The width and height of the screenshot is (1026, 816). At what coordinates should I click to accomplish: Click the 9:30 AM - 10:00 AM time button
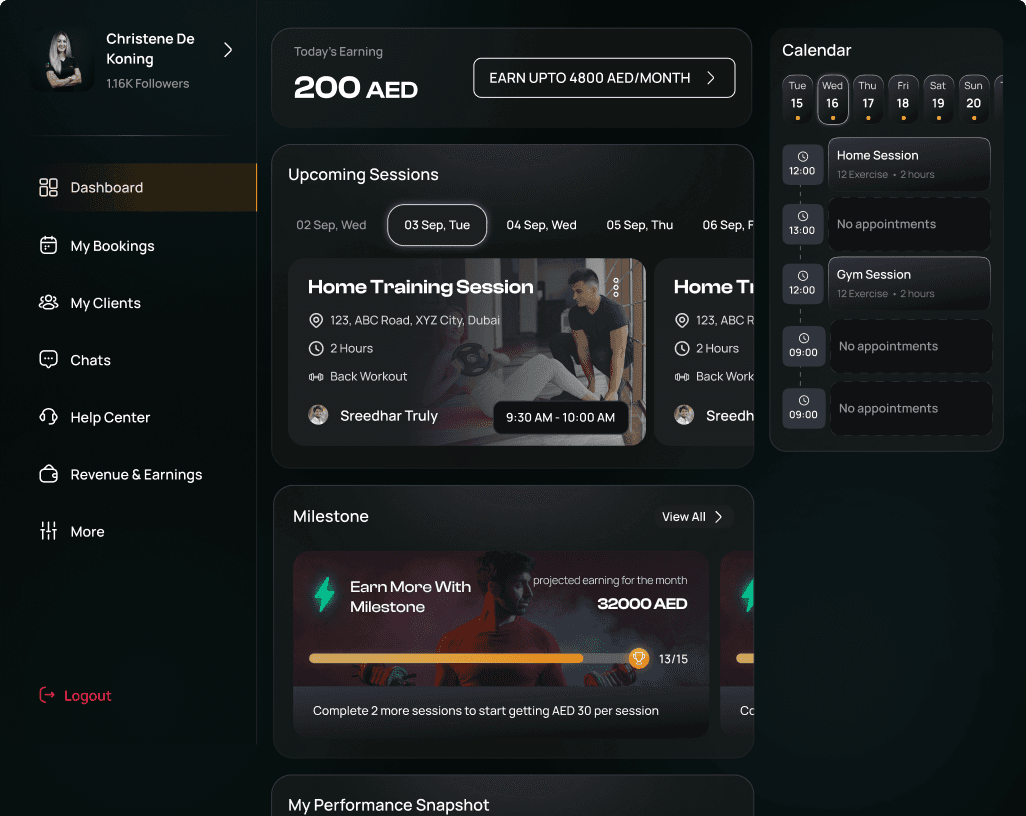click(x=560, y=417)
